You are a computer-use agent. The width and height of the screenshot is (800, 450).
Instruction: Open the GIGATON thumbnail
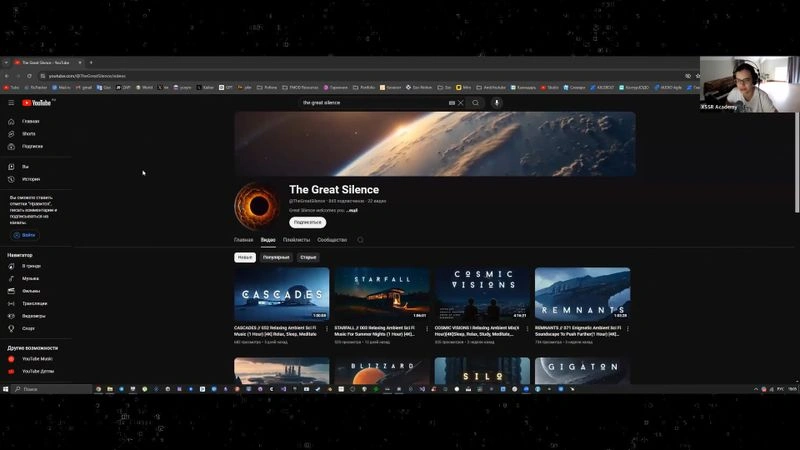[583, 371]
